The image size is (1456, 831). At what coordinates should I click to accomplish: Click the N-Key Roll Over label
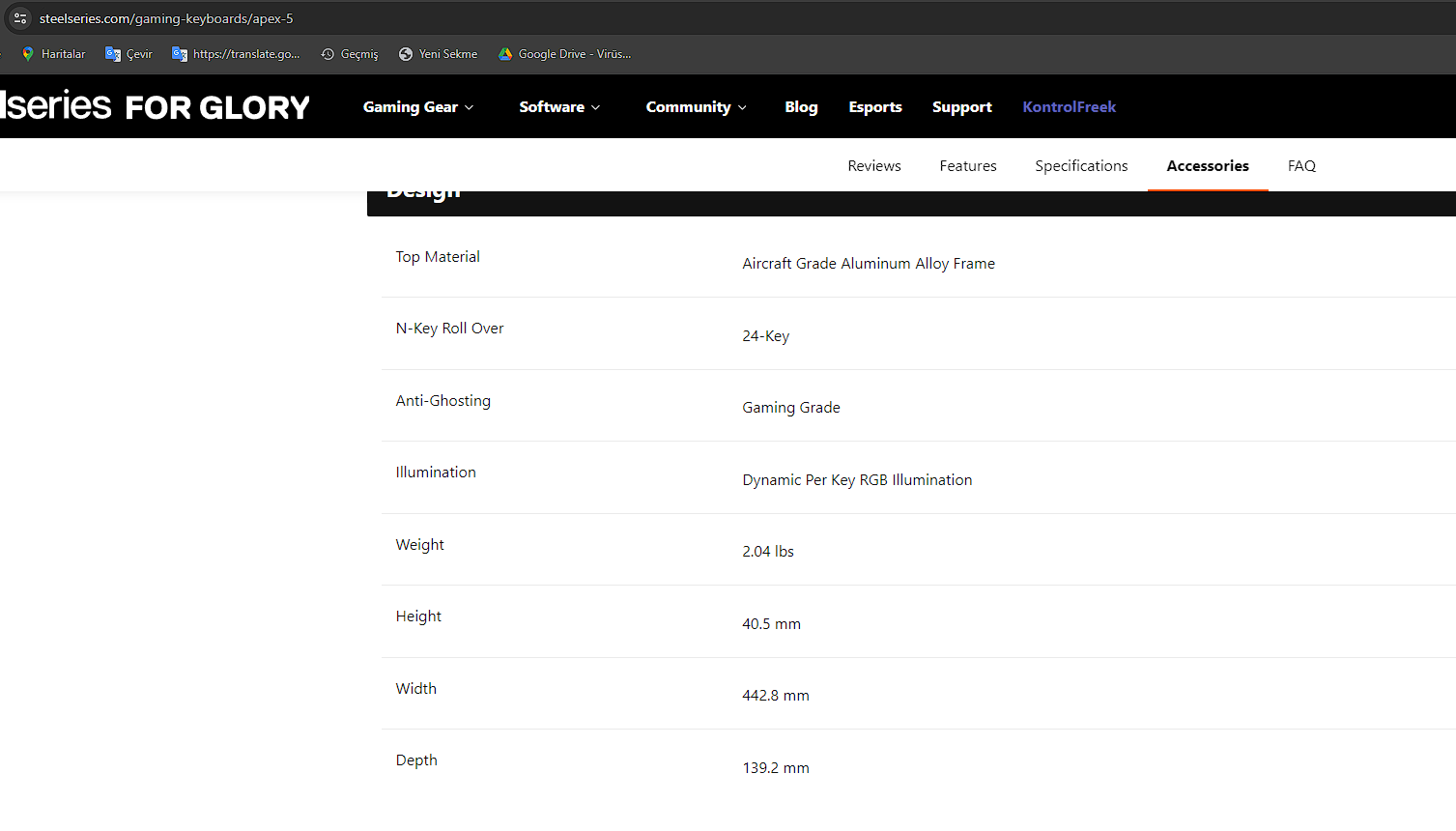449,329
